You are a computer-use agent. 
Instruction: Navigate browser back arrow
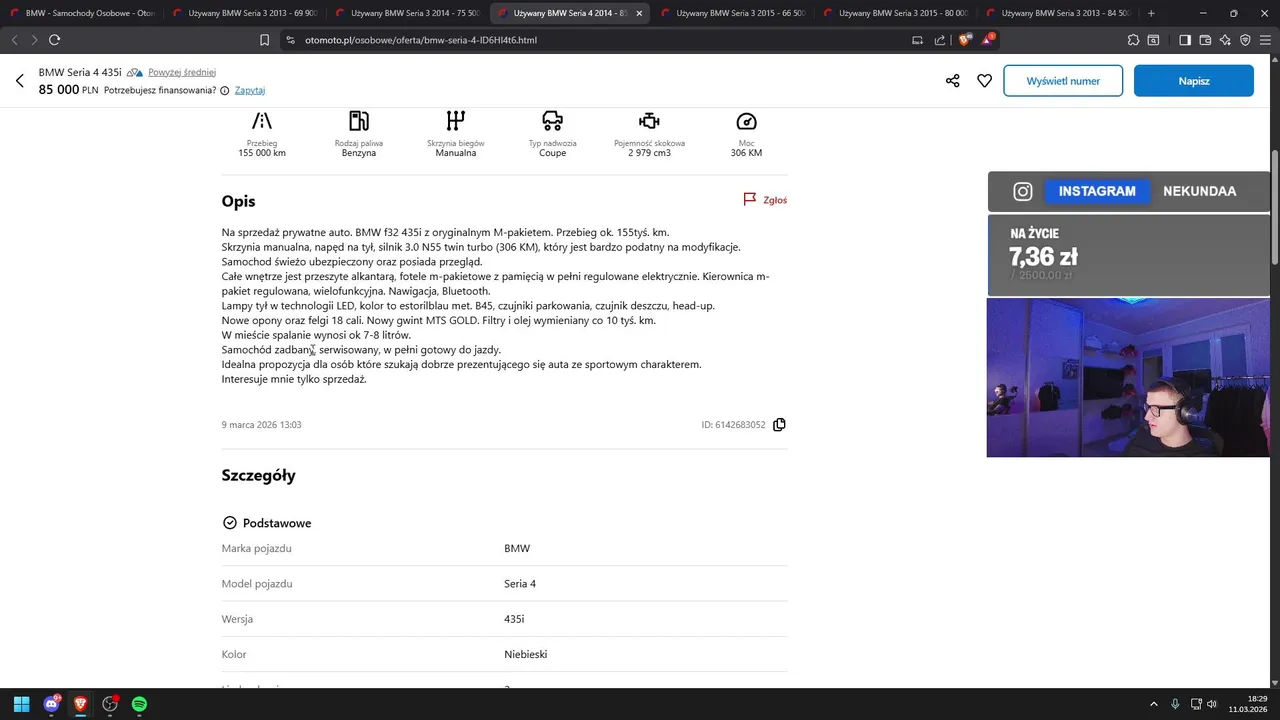(14, 40)
